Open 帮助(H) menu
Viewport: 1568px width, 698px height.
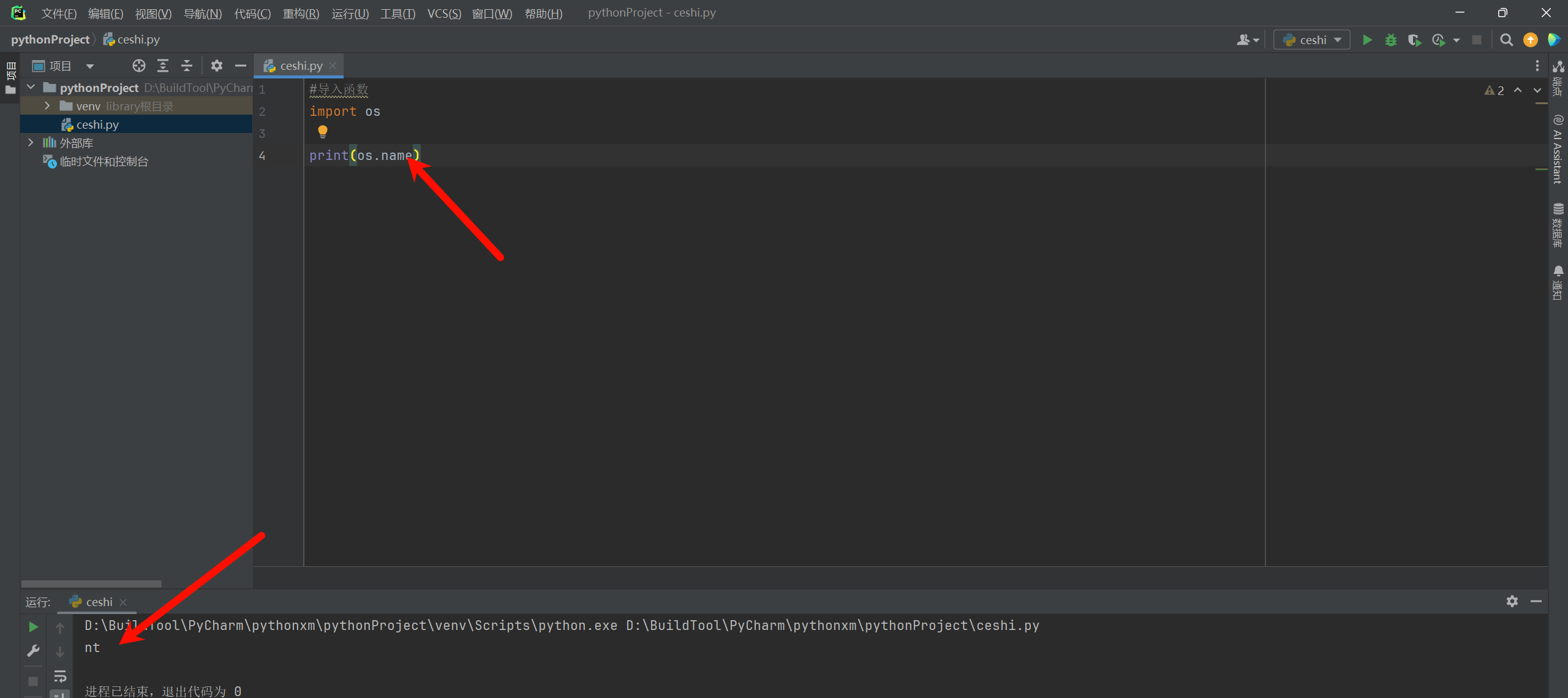pos(543,13)
